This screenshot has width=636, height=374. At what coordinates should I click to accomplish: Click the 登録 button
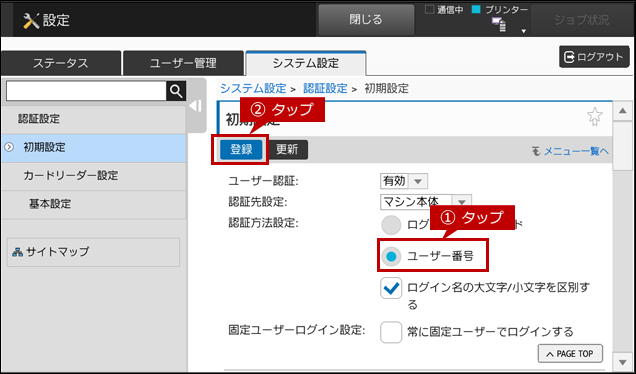[241, 150]
